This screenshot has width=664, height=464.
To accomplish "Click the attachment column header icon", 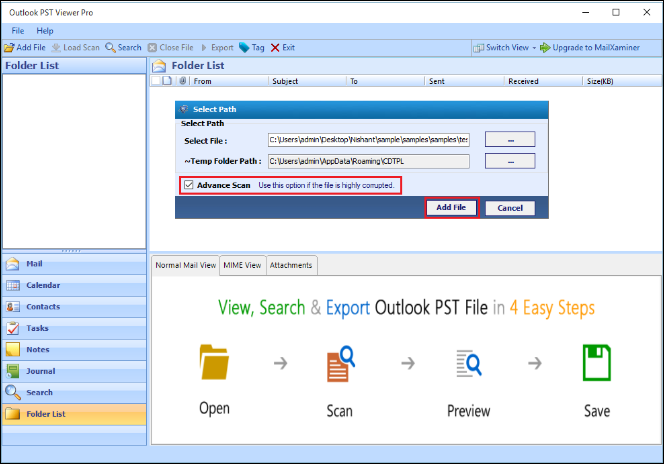I will pyautogui.click(x=183, y=80).
